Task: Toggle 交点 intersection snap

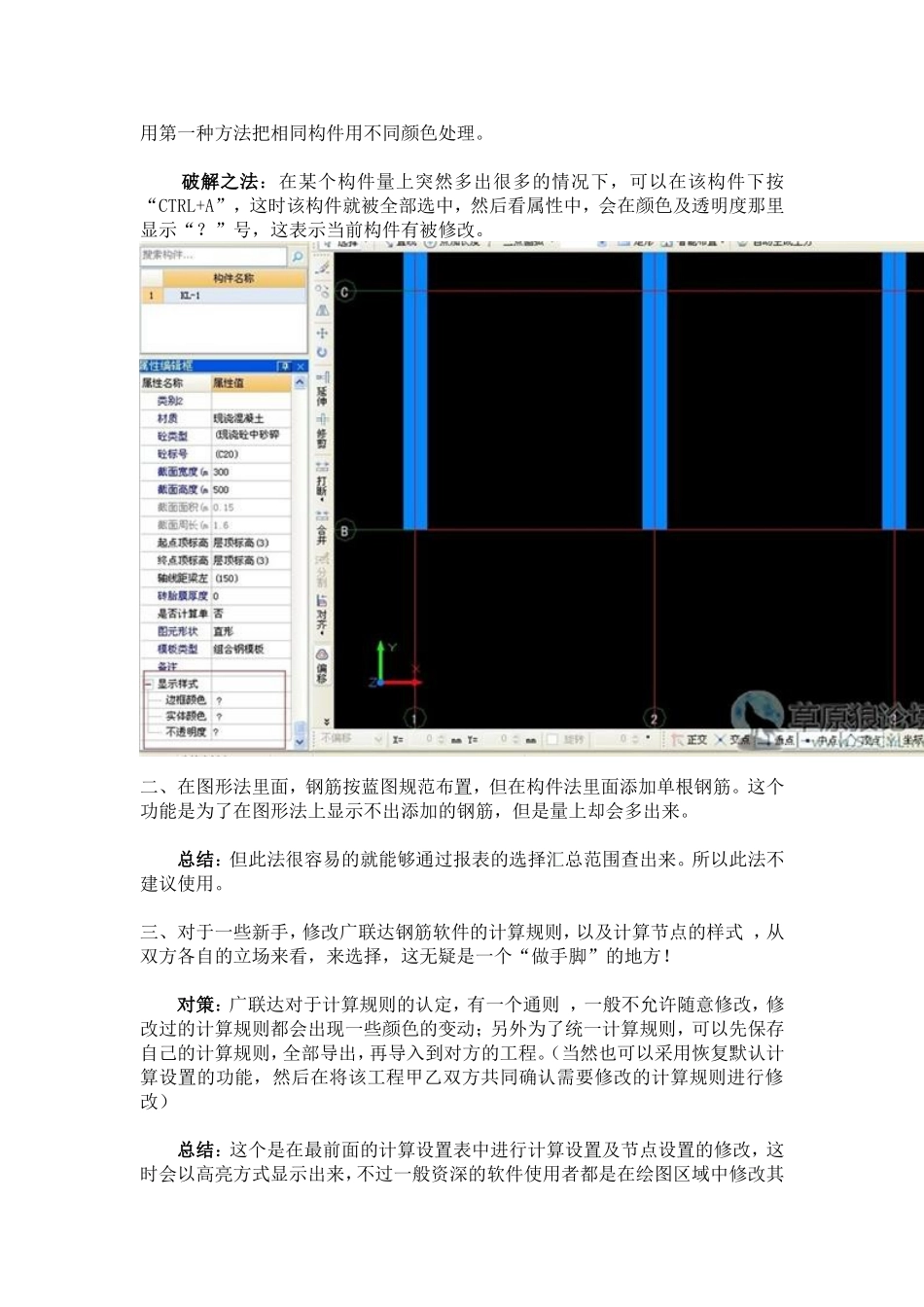Action: [733, 740]
